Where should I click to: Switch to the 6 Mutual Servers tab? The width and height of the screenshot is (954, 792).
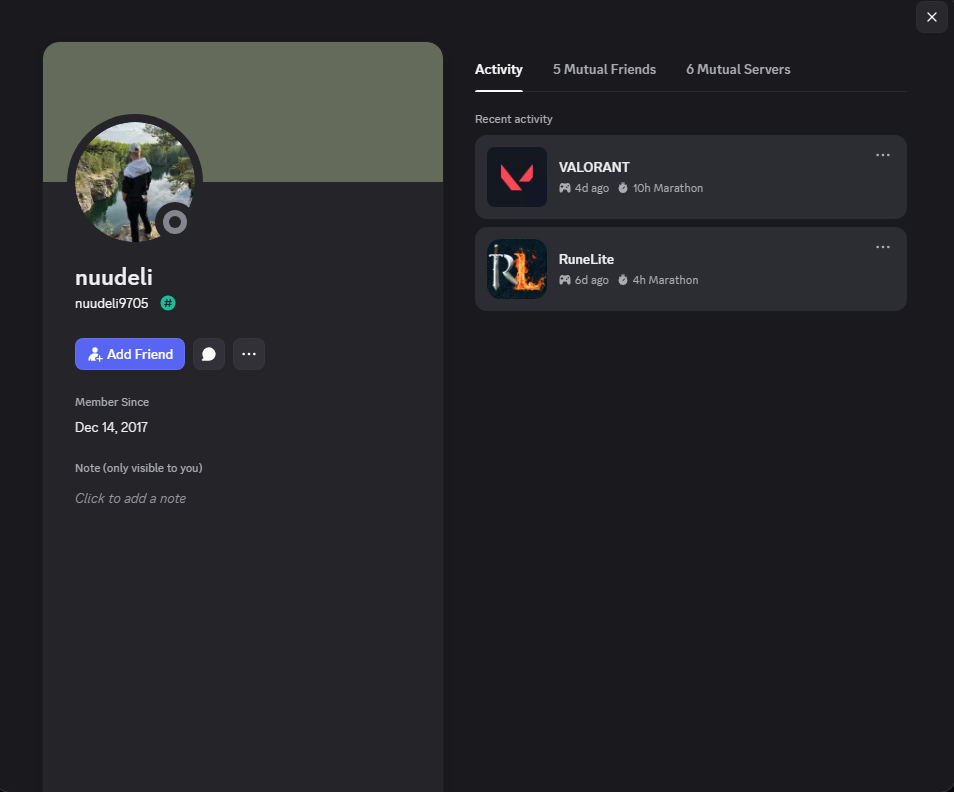738,69
